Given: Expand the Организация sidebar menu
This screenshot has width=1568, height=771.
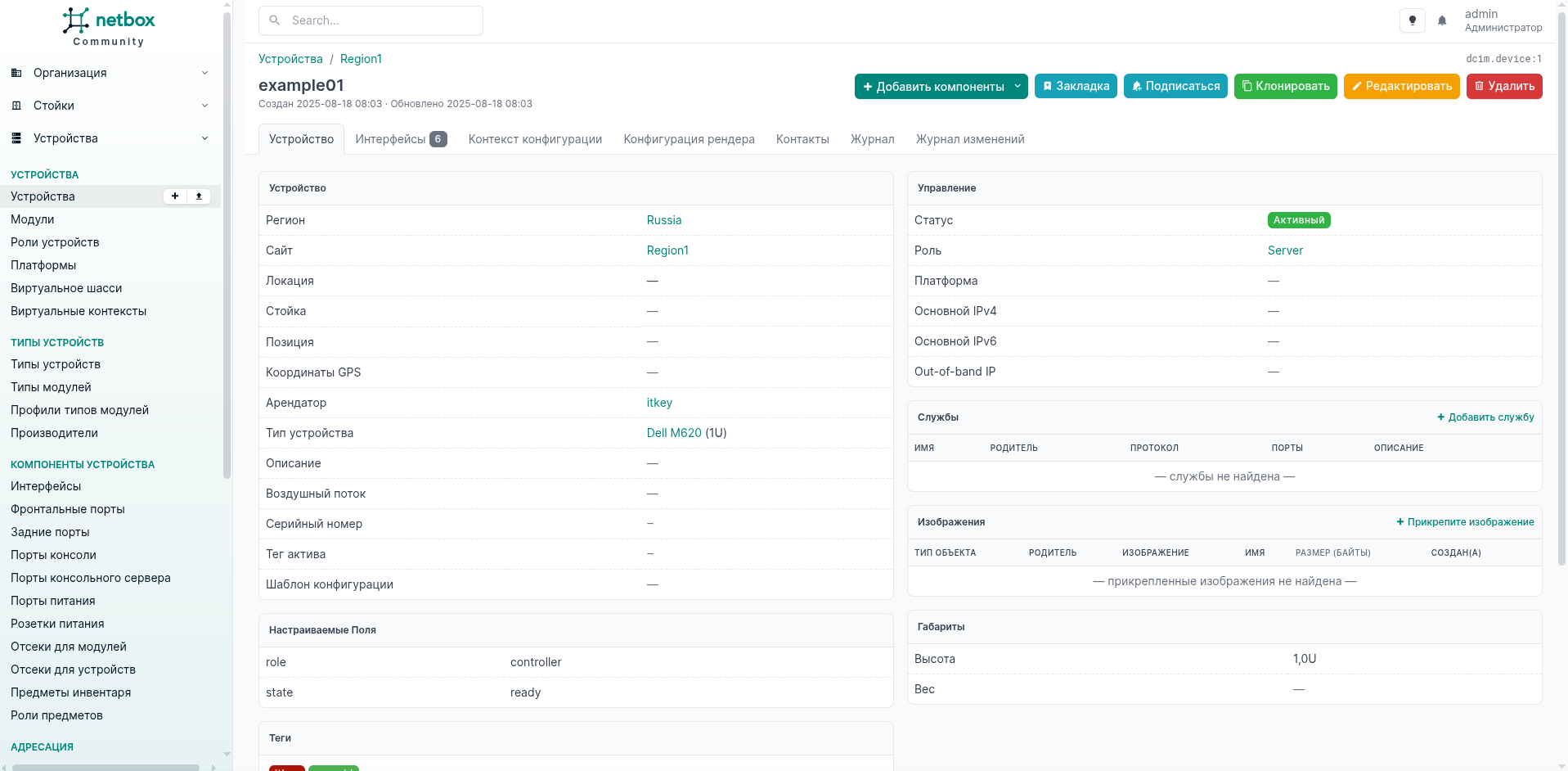Looking at the screenshot, I should (110, 73).
